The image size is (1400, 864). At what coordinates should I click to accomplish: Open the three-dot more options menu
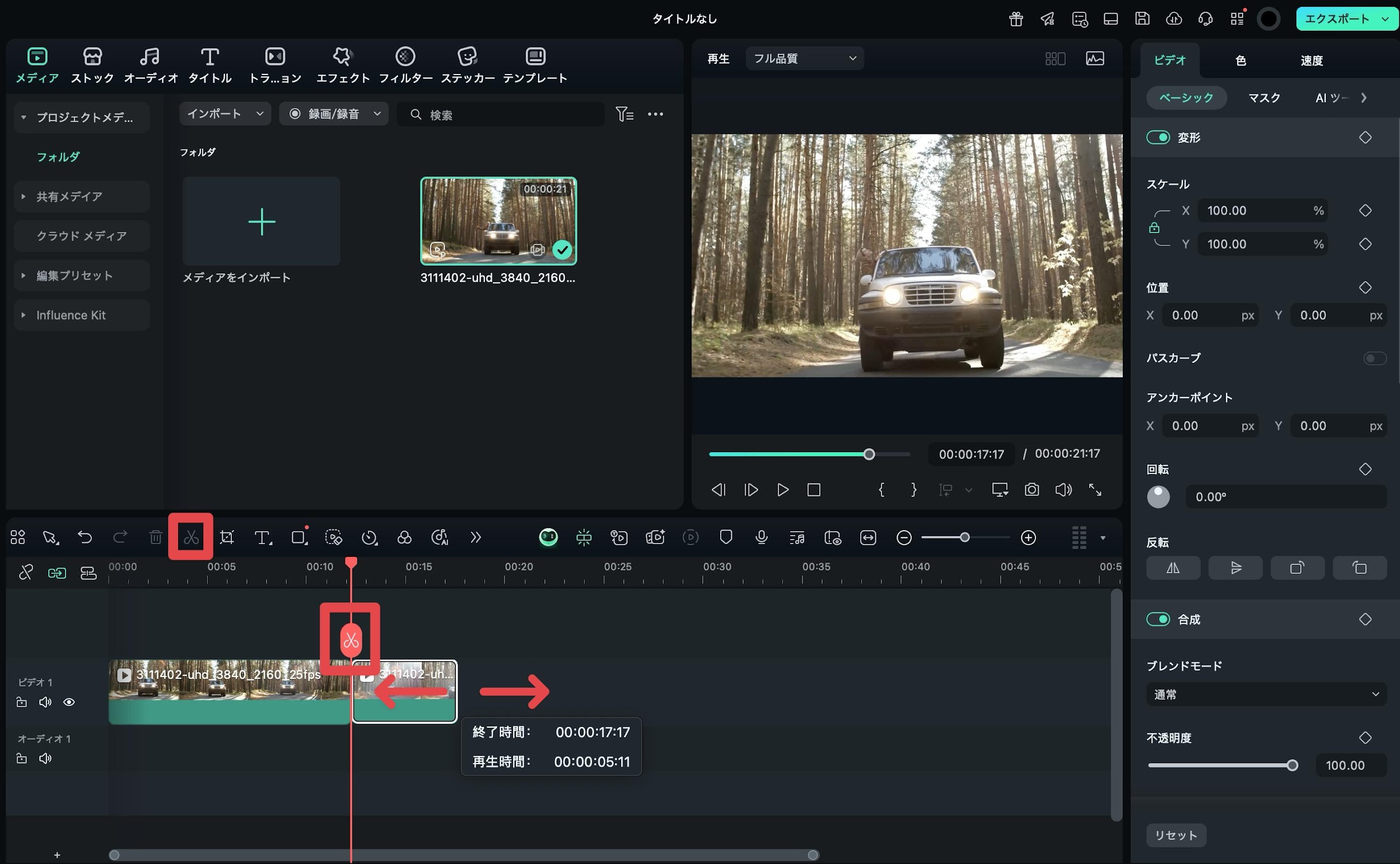[655, 114]
